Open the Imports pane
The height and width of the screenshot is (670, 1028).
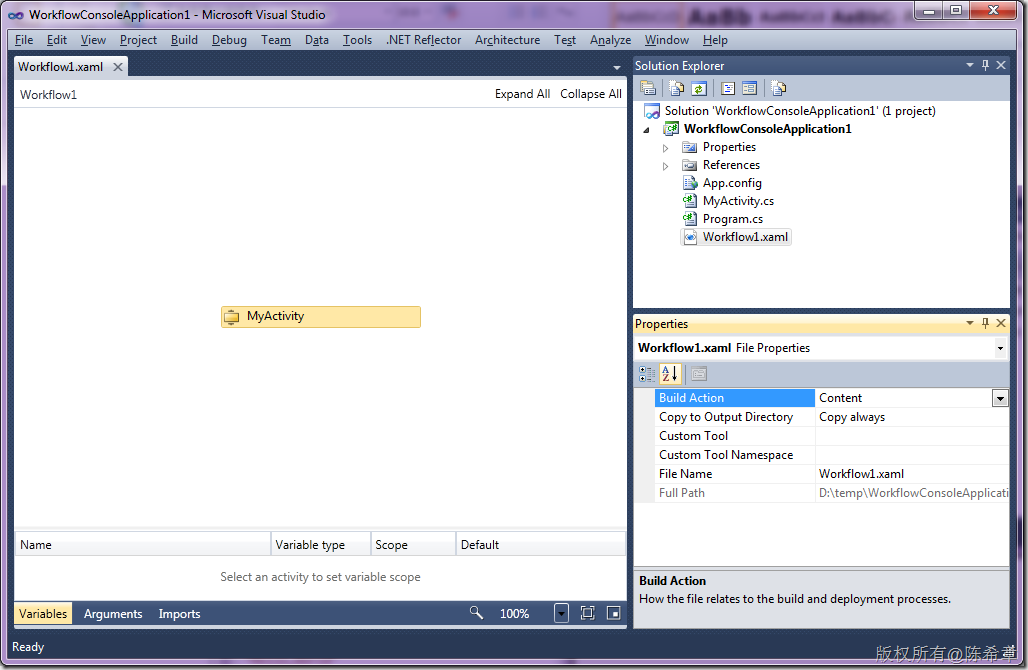[179, 614]
